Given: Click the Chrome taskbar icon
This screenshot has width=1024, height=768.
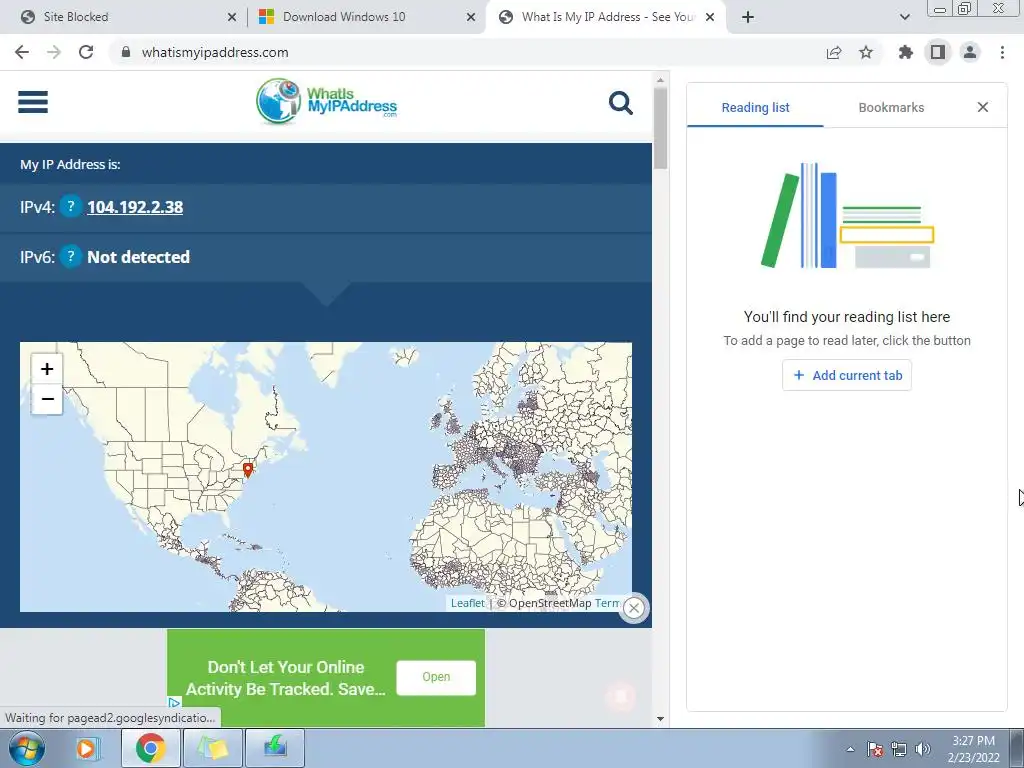Looking at the screenshot, I should click(x=150, y=748).
